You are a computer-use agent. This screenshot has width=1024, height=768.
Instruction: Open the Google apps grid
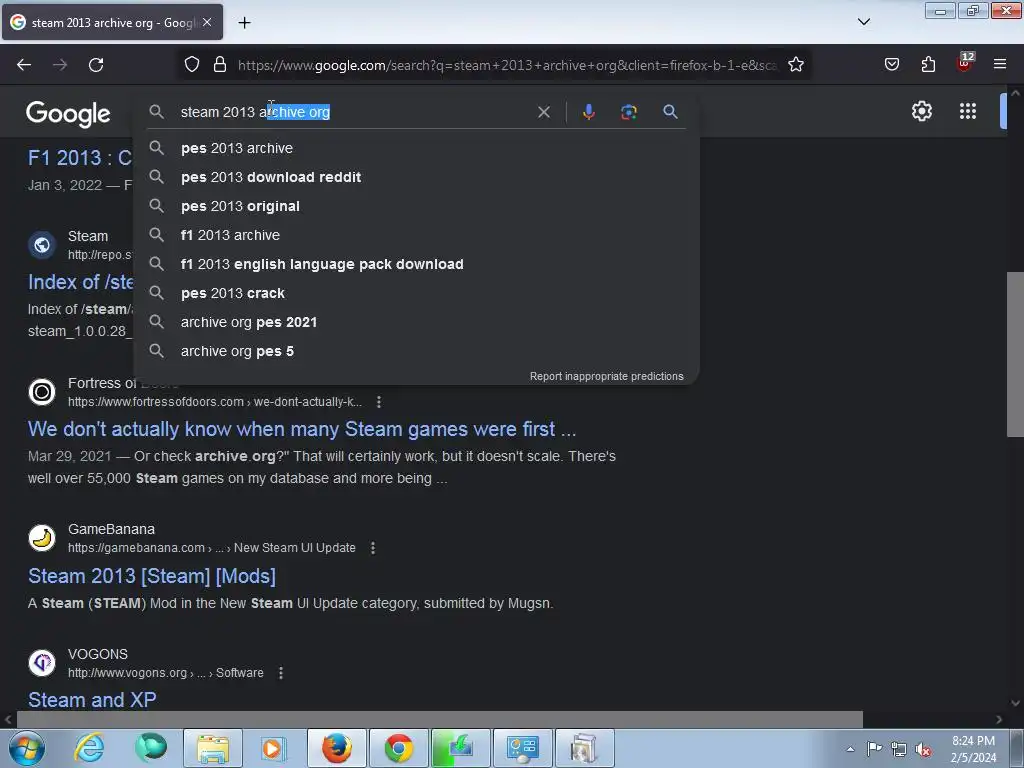968,111
